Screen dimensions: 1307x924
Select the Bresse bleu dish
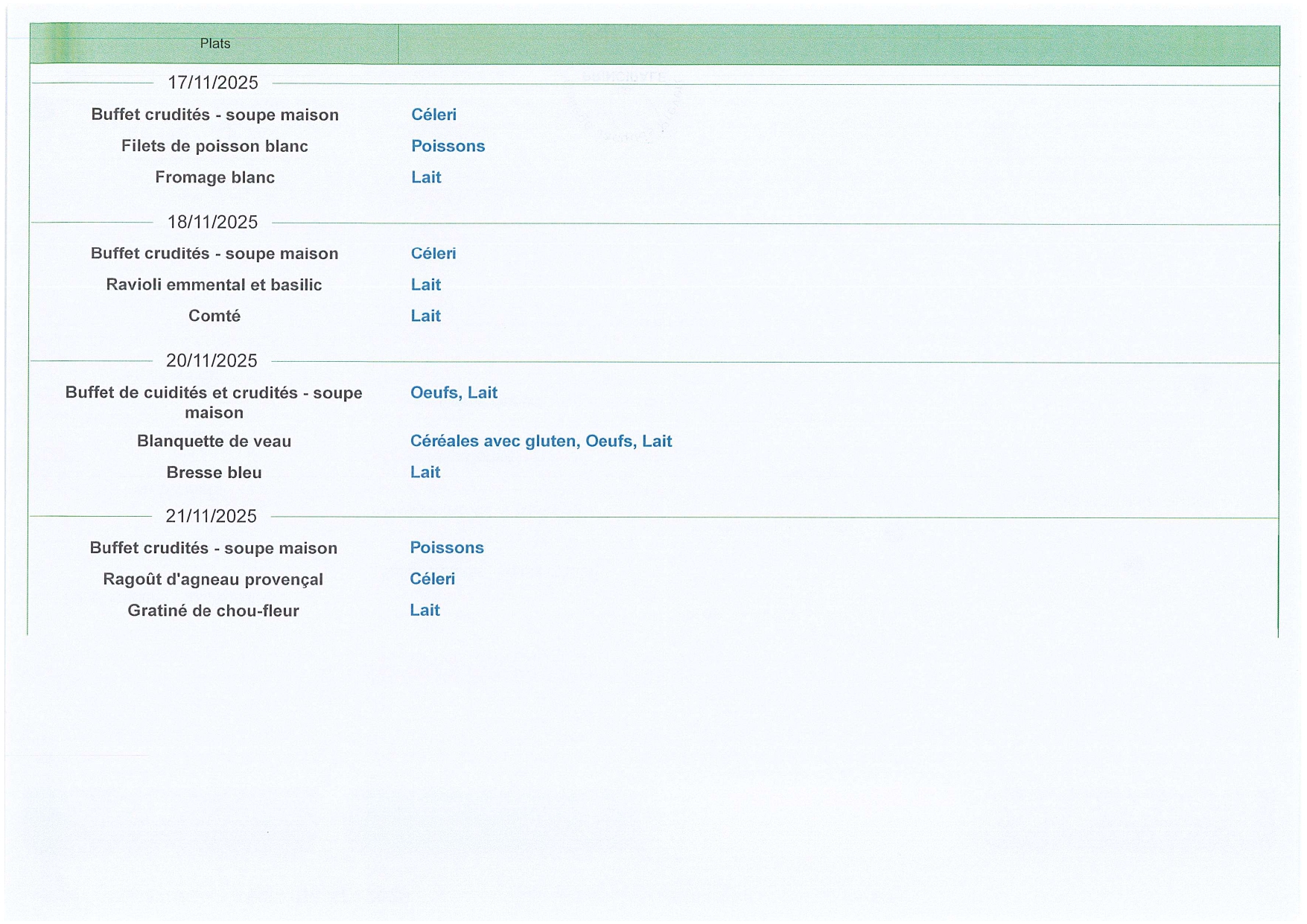pos(214,472)
